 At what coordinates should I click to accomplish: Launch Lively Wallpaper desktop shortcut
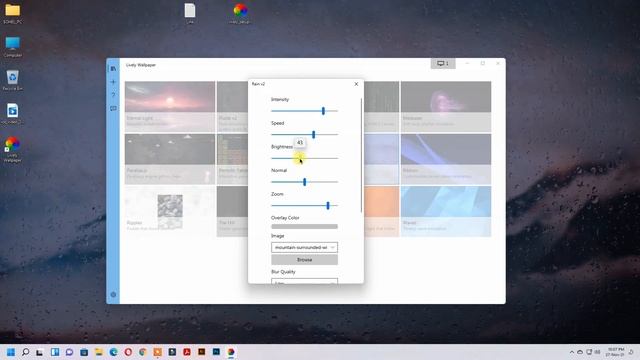13,149
